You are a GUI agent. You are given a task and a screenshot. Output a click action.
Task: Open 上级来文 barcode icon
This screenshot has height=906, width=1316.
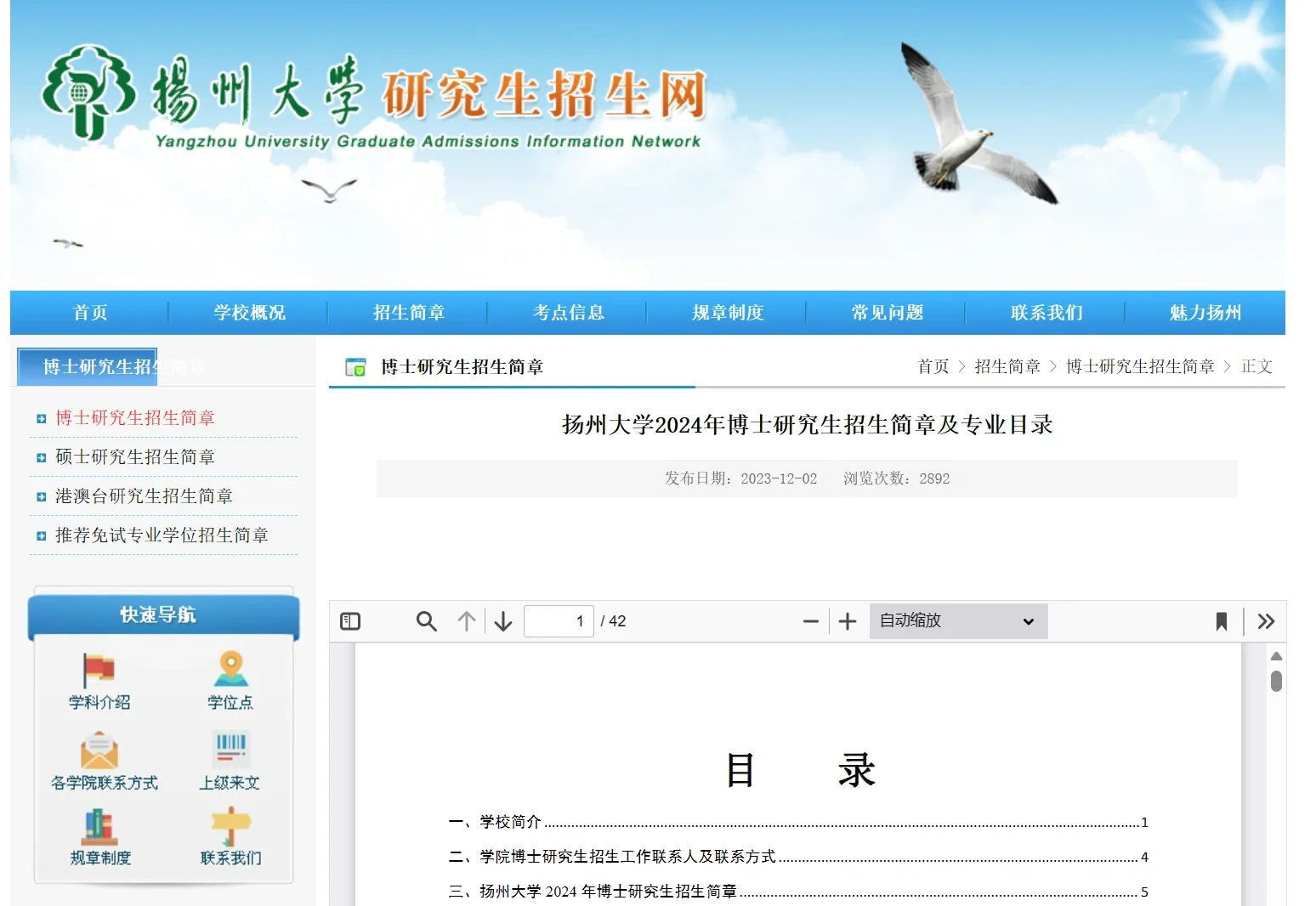[x=230, y=750]
